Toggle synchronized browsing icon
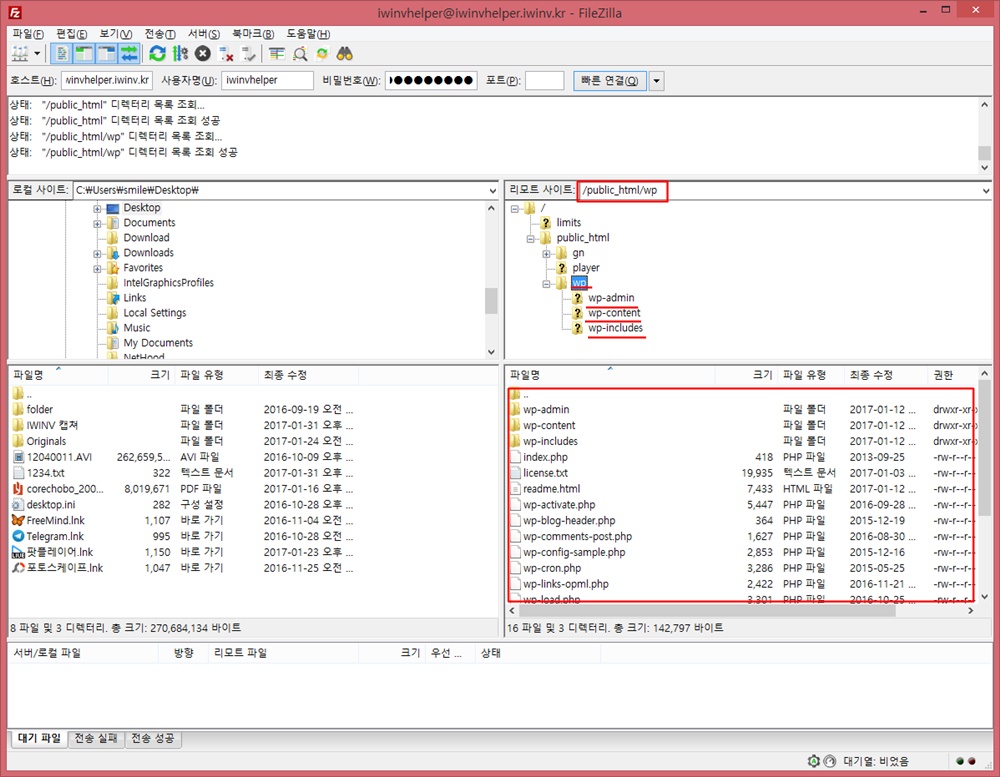Image resolution: width=1000 pixels, height=777 pixels. [x=322, y=54]
